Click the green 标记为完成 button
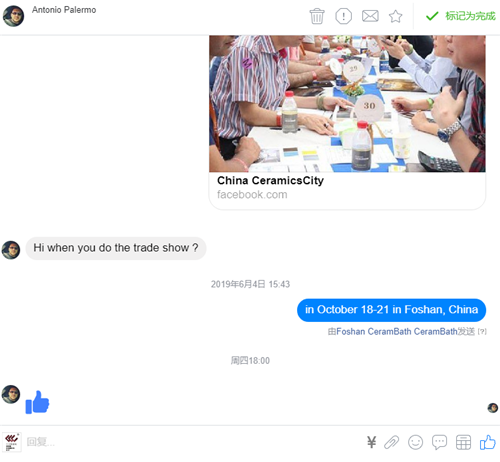 [461, 16]
